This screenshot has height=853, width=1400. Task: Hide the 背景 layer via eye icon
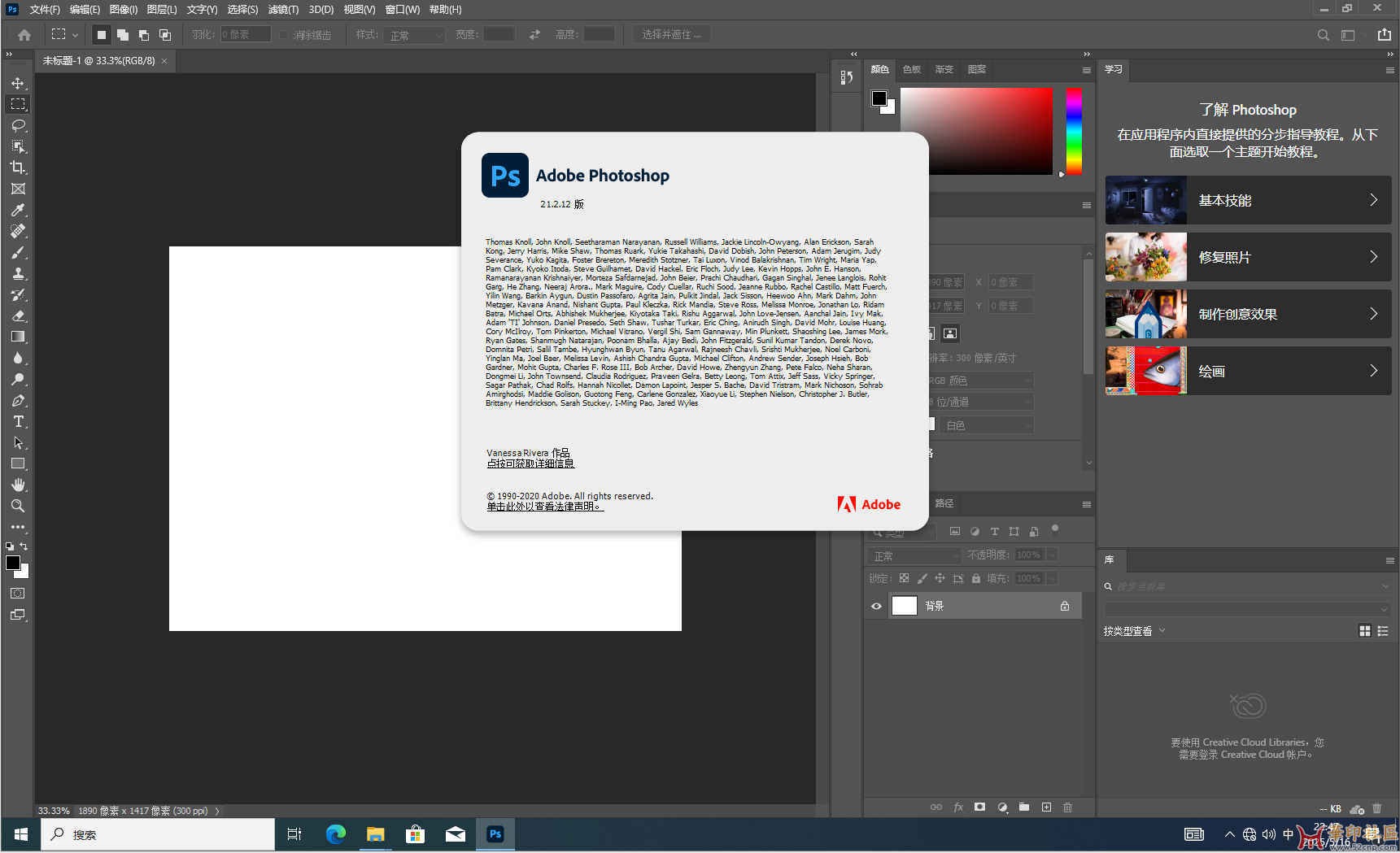click(876, 606)
